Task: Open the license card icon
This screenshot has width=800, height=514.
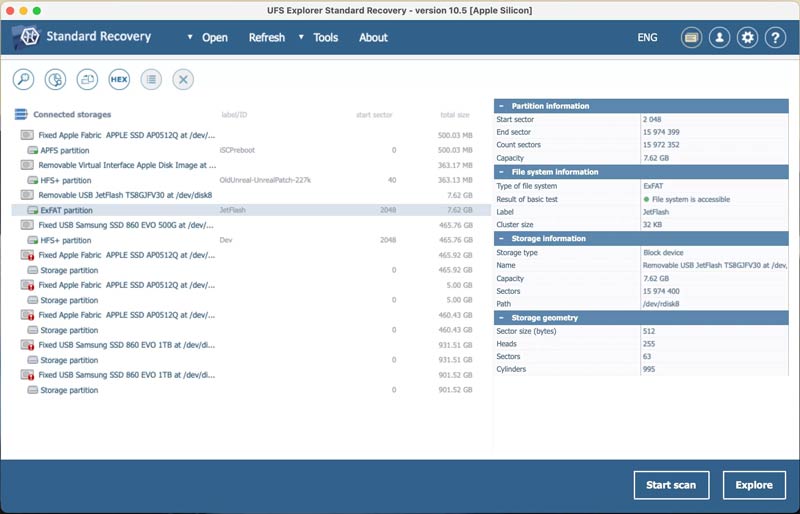Action: pyautogui.click(x=691, y=38)
